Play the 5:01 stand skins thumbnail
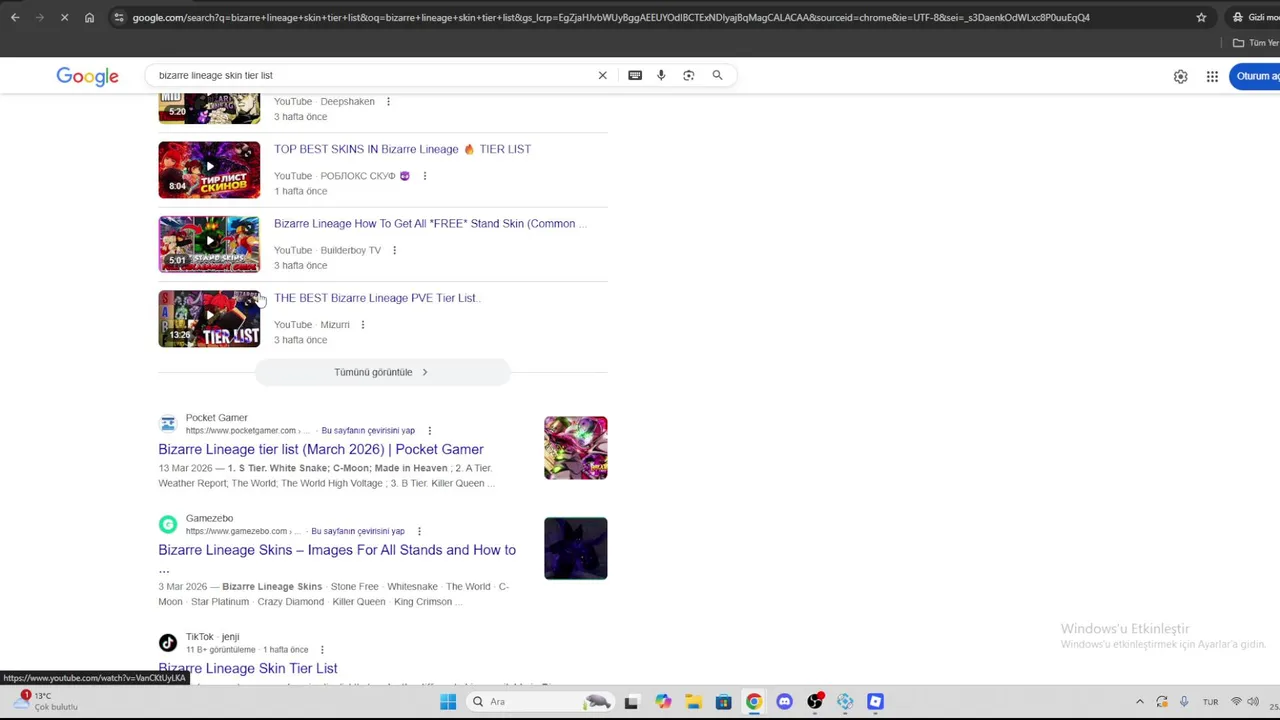 [x=209, y=244]
